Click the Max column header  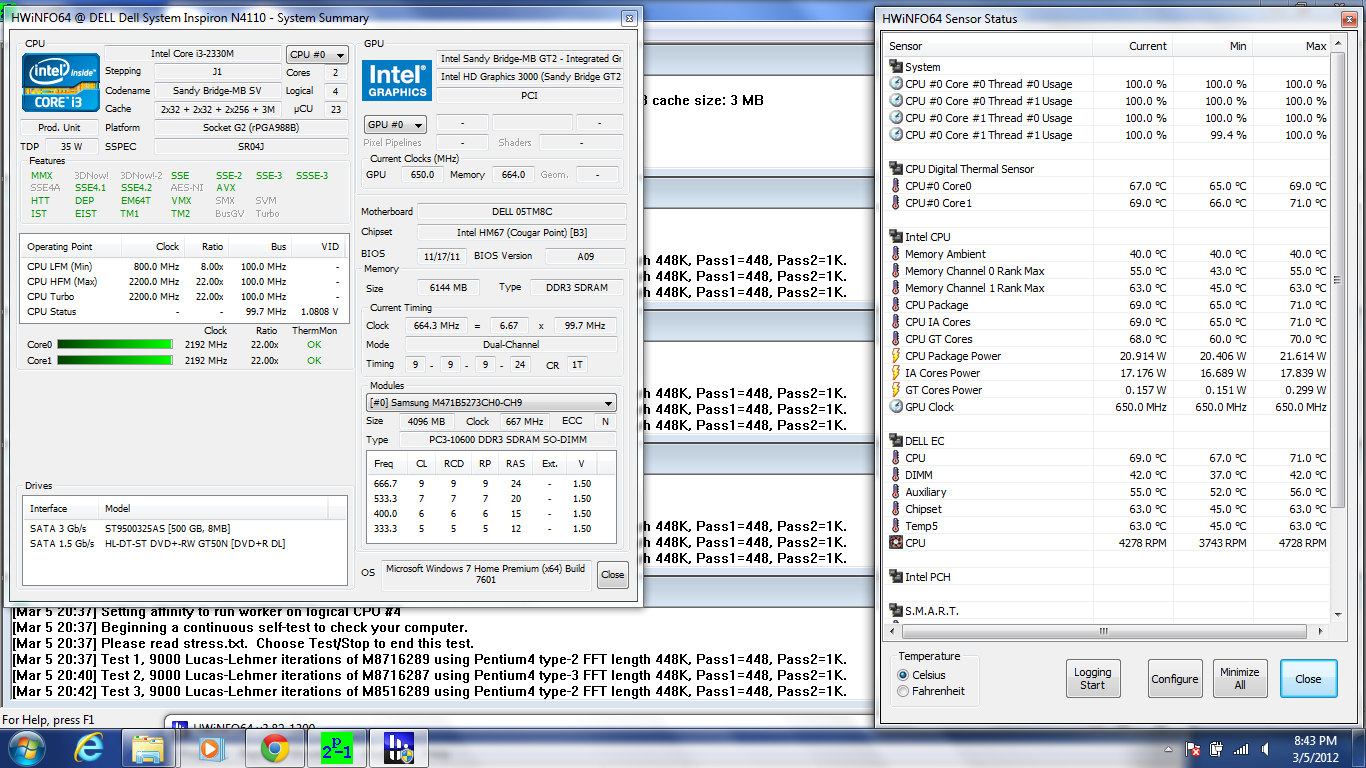[1292, 46]
